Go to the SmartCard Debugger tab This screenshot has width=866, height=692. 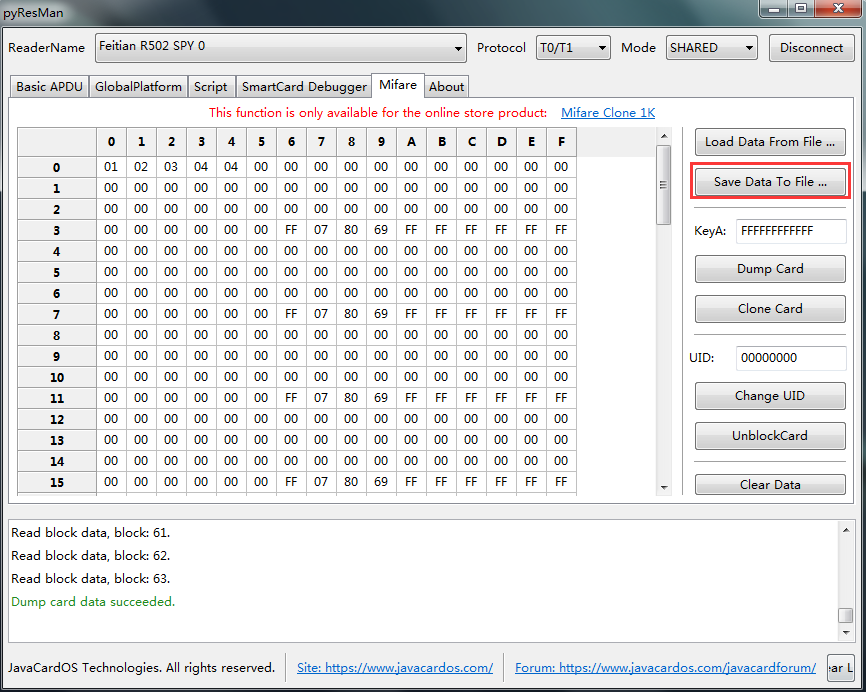(304, 87)
